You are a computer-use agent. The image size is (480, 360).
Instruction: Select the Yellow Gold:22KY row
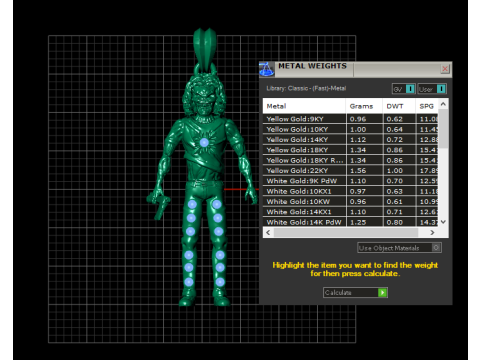tap(351, 171)
